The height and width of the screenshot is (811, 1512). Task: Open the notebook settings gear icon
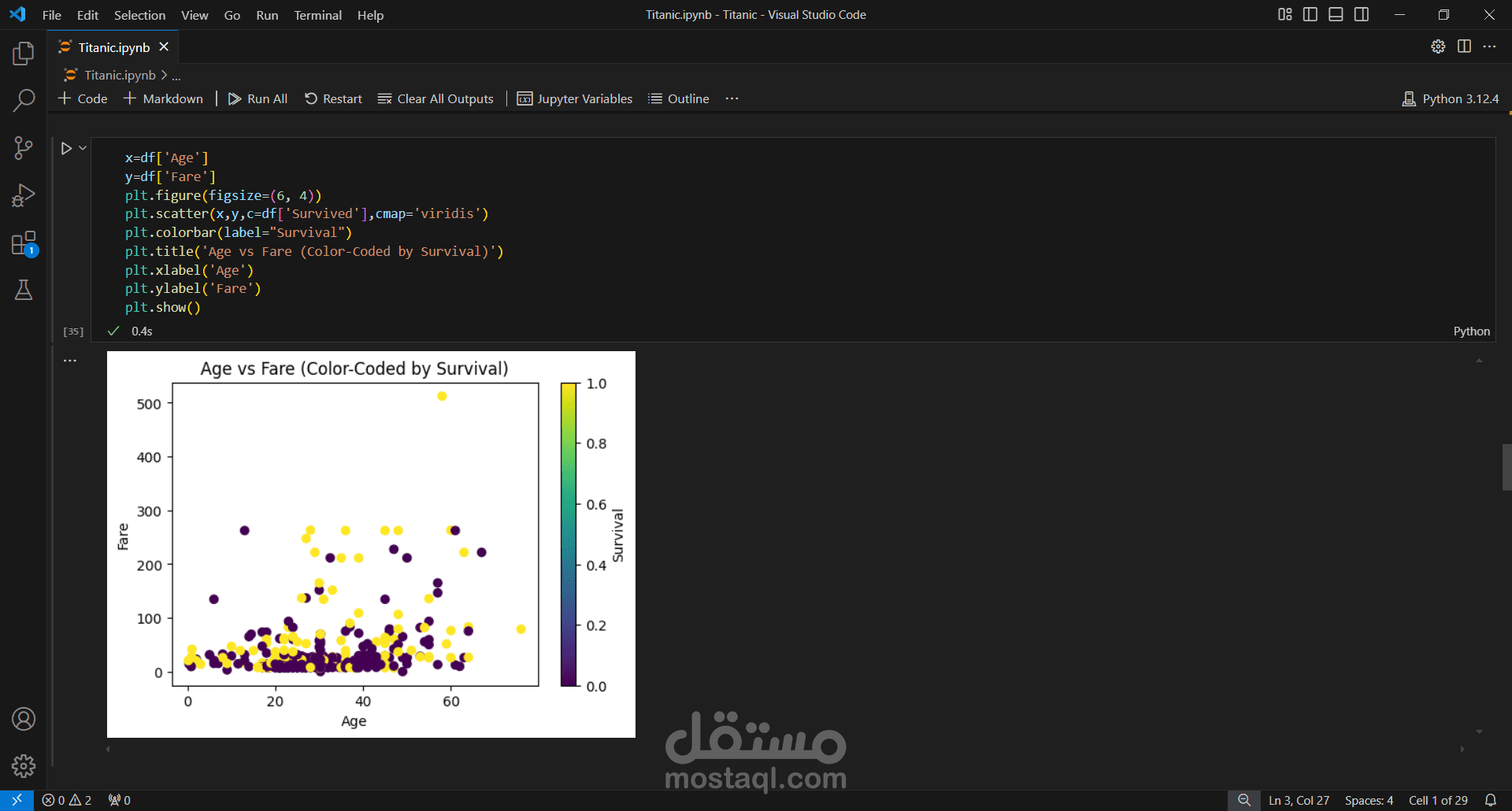[x=1438, y=46]
